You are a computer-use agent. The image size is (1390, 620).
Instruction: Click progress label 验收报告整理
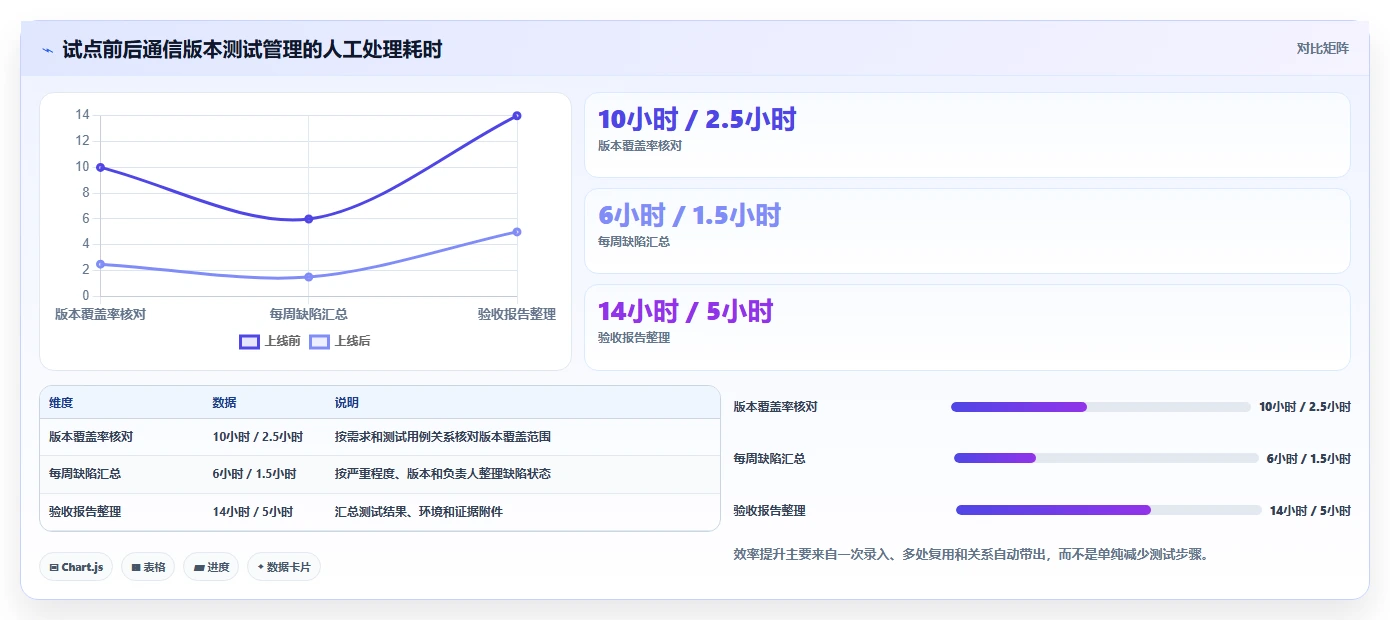(x=769, y=511)
